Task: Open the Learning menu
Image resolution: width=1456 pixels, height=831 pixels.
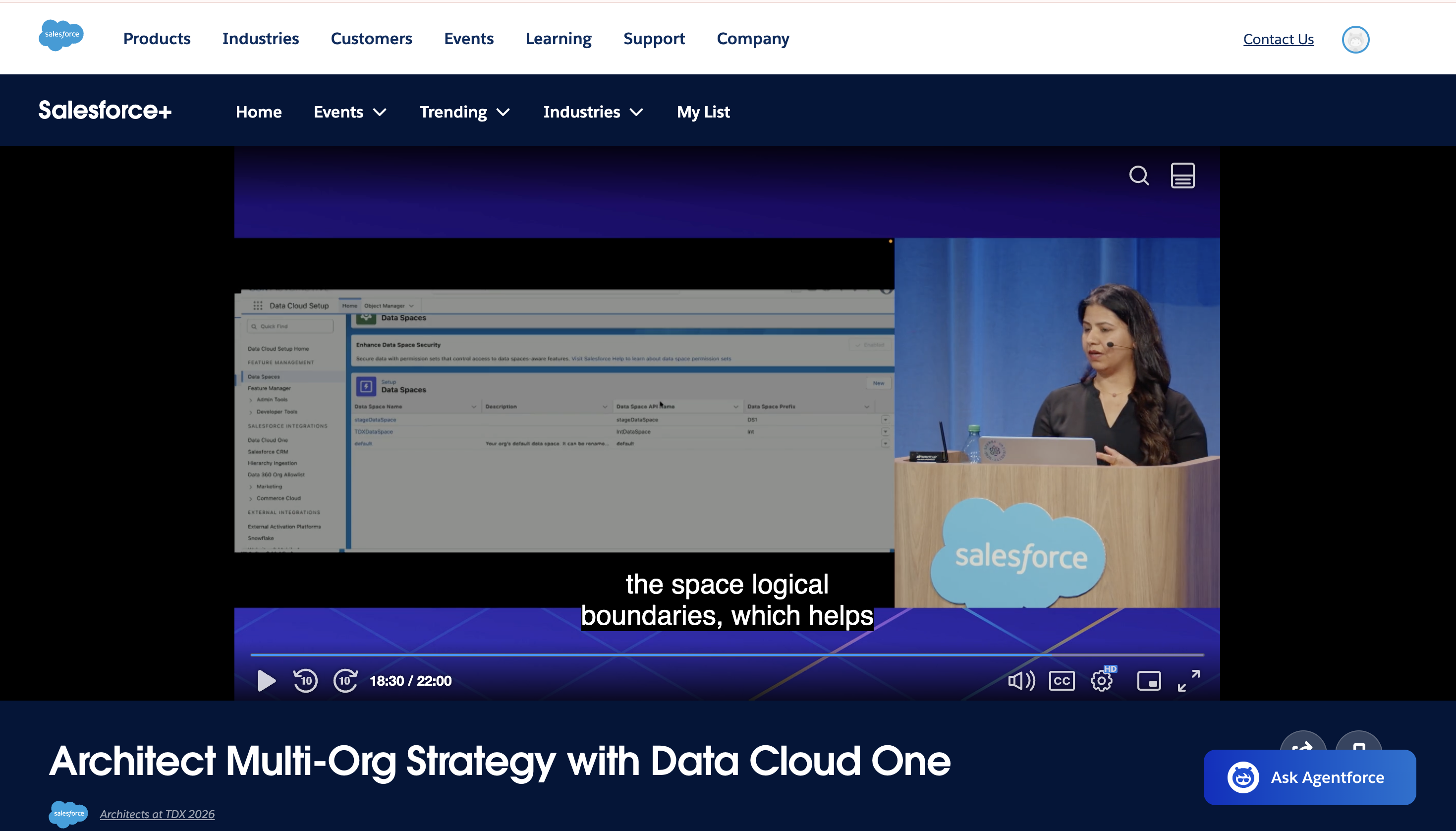Action: (x=559, y=39)
